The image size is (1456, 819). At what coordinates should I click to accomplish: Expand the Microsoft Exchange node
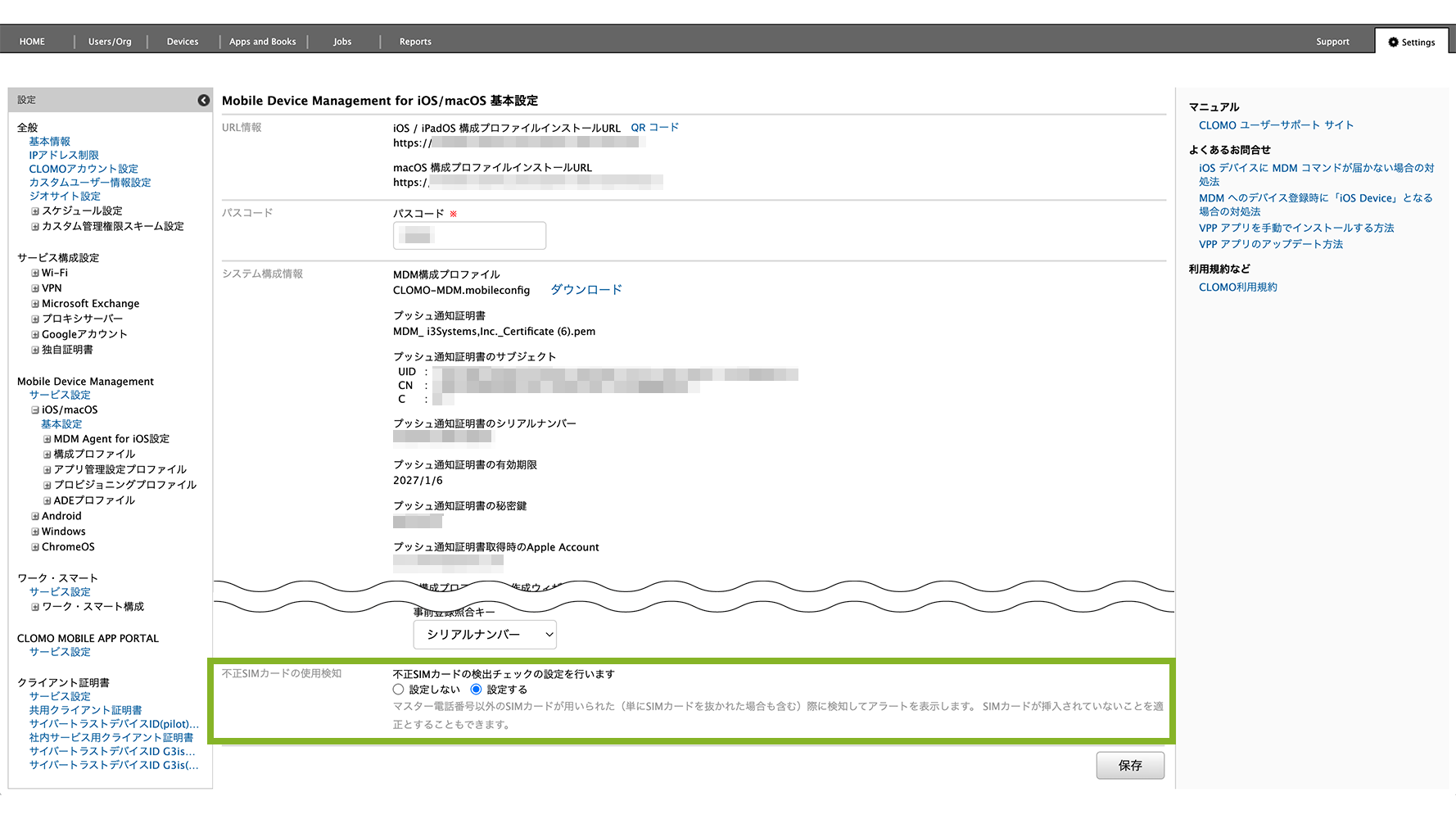[35, 305]
